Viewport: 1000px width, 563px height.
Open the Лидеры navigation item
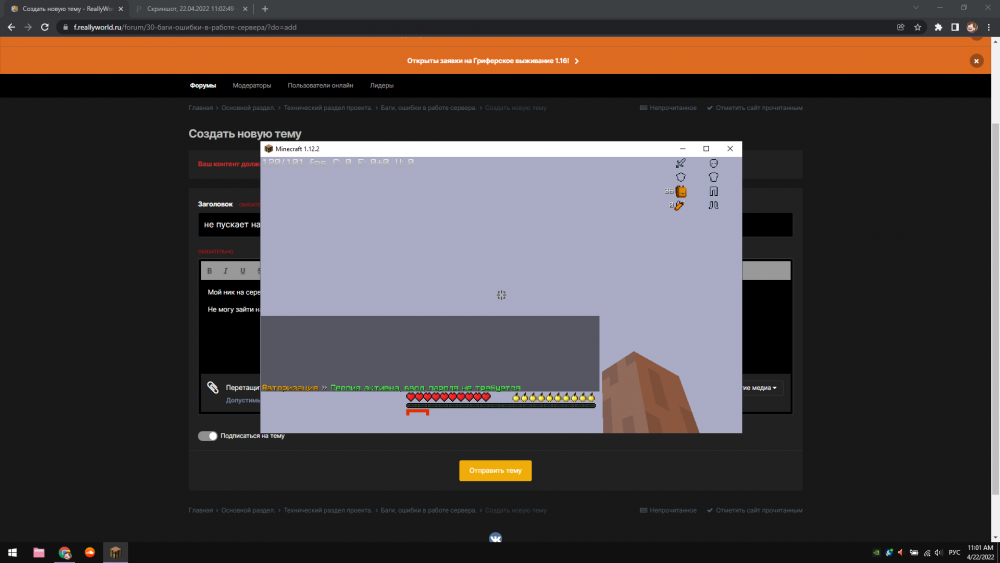click(x=382, y=85)
